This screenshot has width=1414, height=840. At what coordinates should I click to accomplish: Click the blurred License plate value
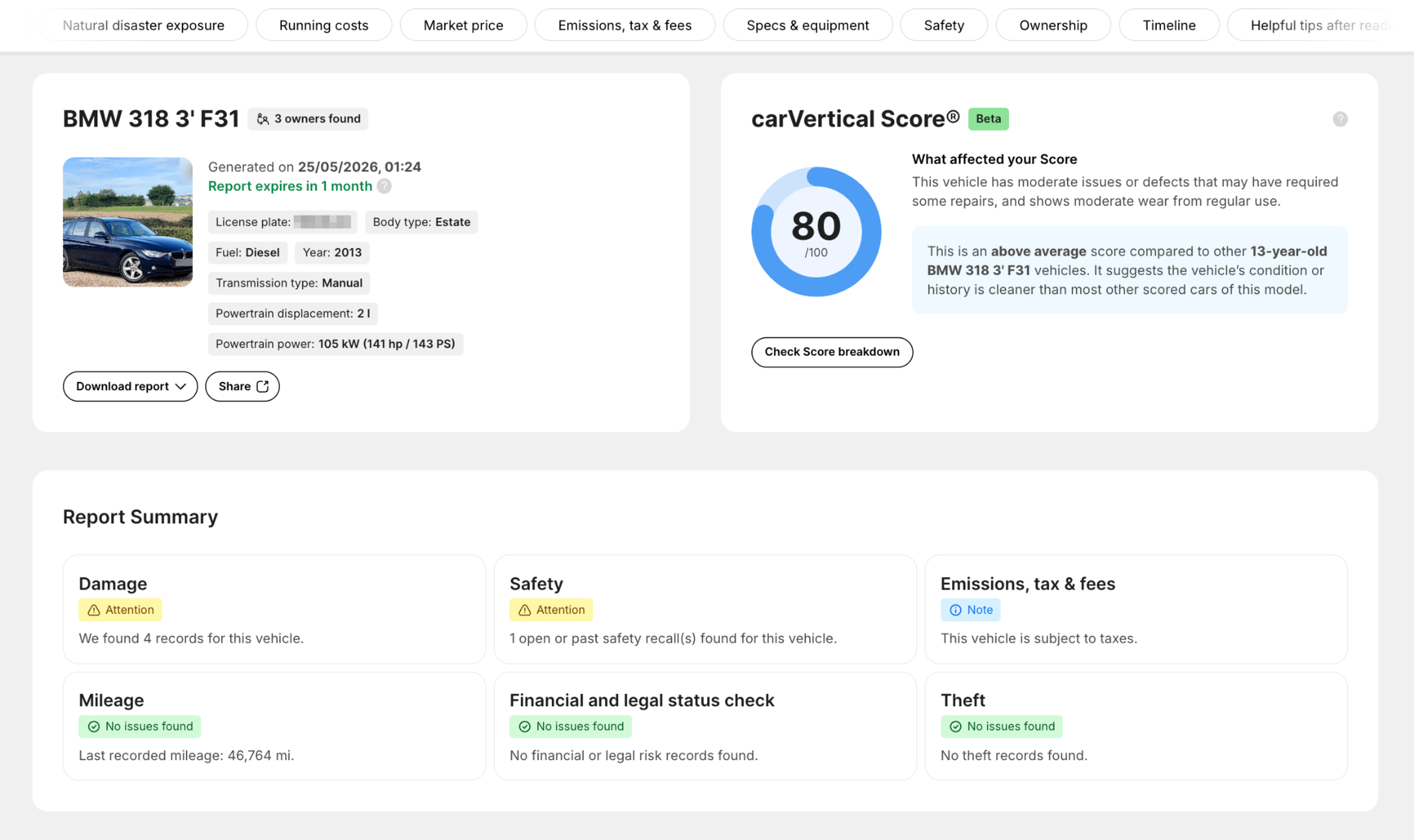click(x=323, y=222)
